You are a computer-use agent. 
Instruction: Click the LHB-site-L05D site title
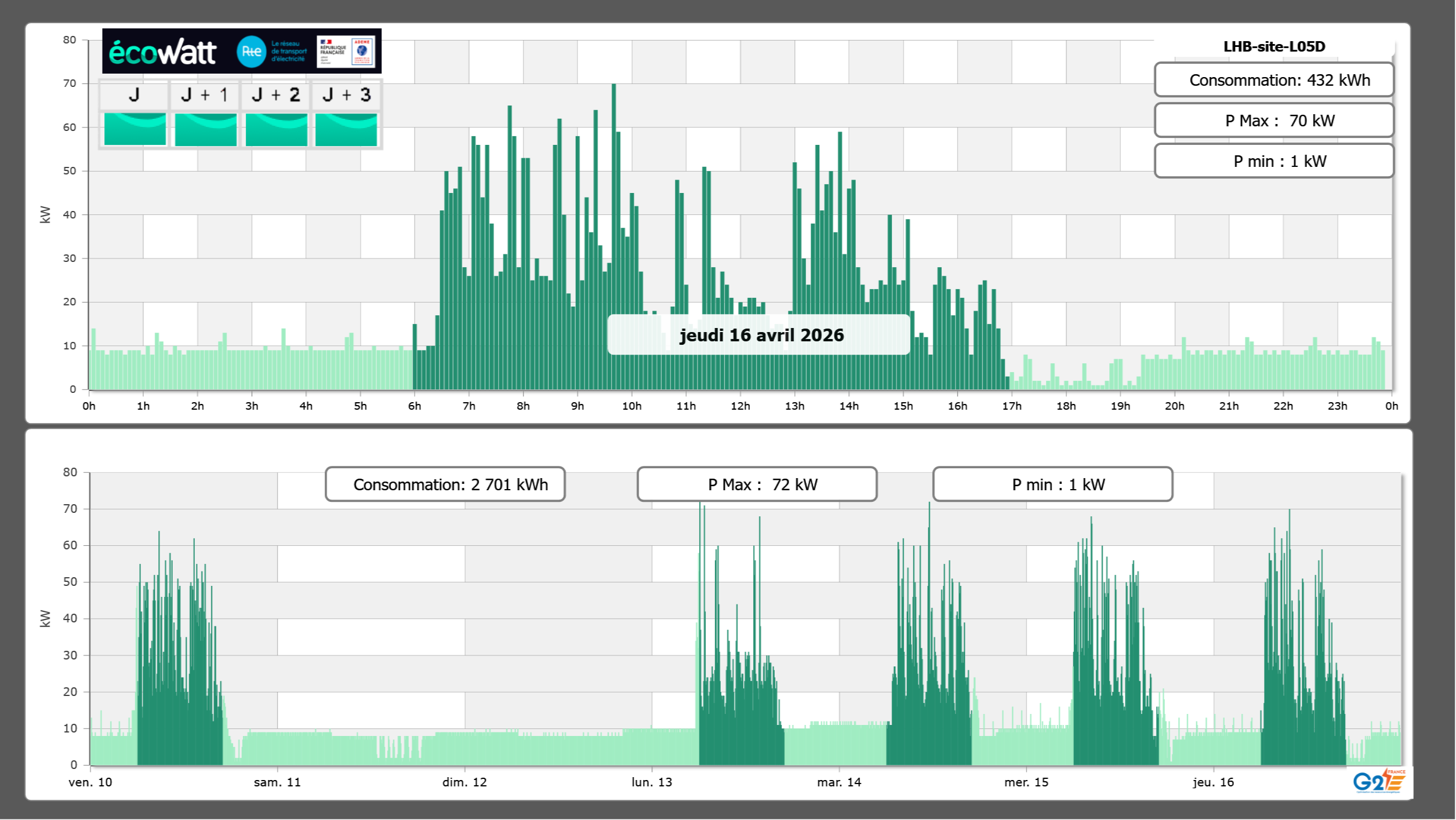click(1274, 46)
